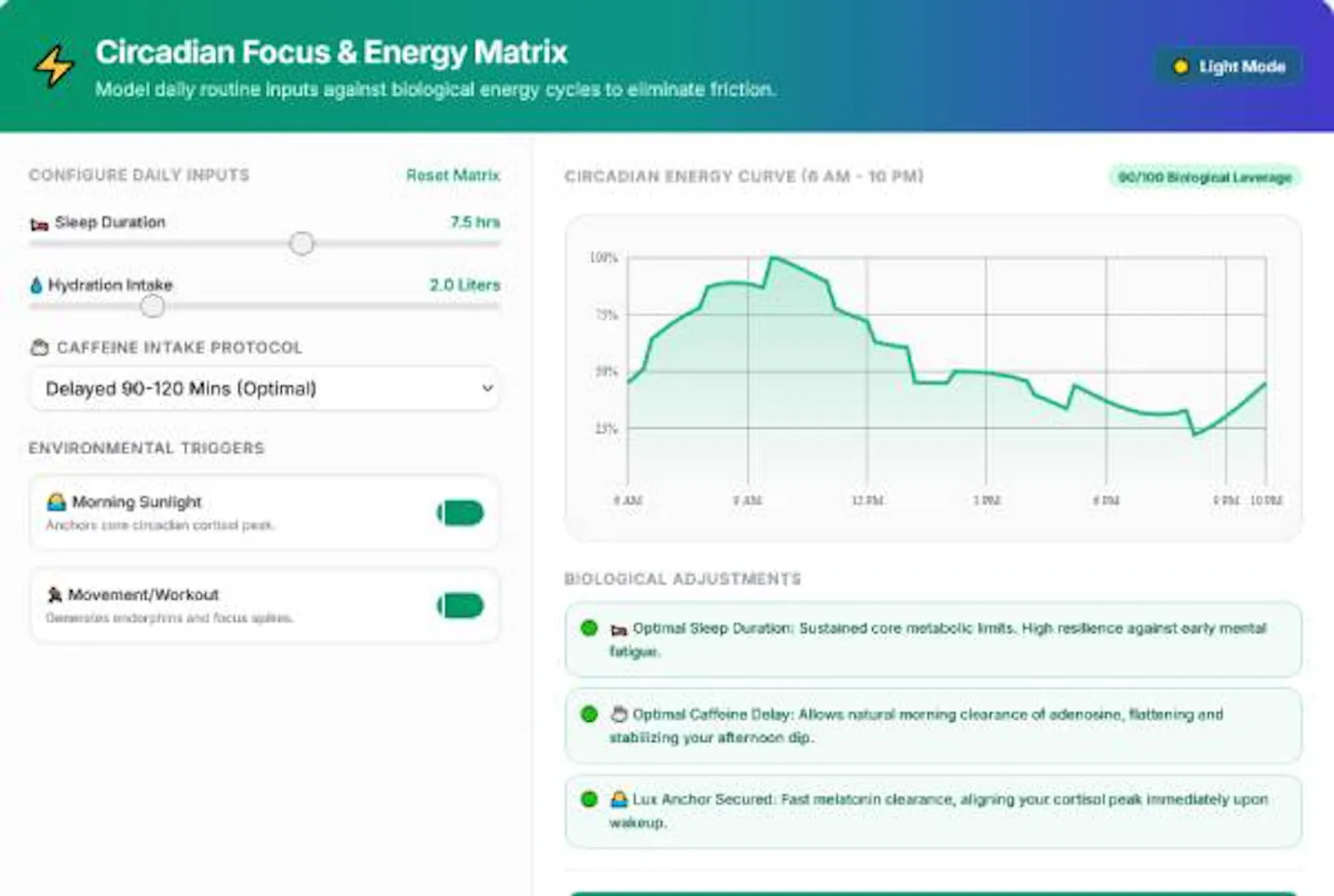Click the Optimal Caffeine Delay adjustment text
1334x896 pixels.
click(x=916, y=726)
